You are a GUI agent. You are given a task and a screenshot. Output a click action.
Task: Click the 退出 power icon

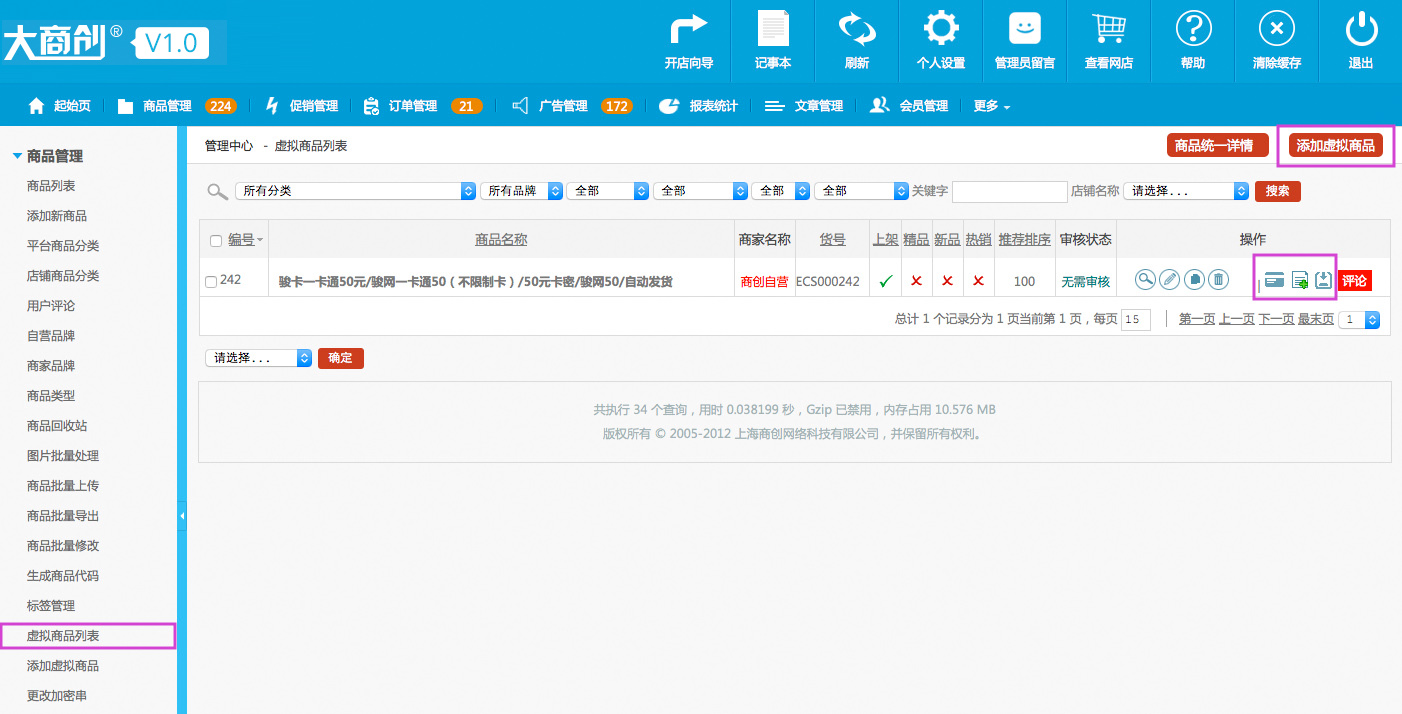pyautogui.click(x=1361, y=29)
